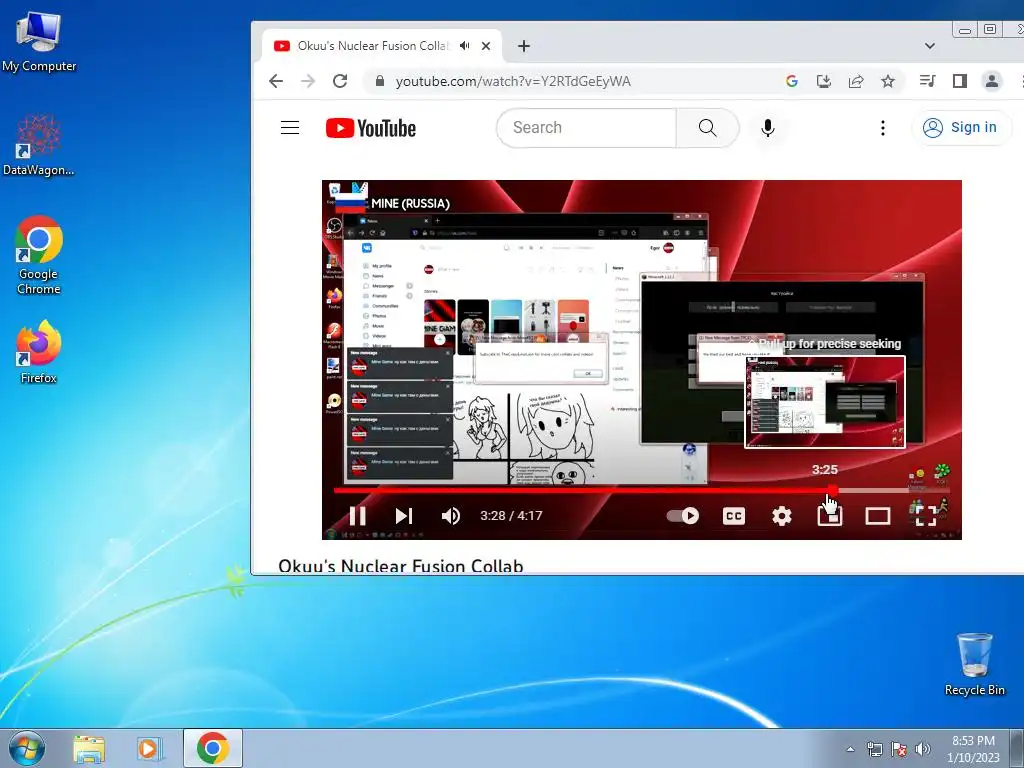
Task: Switch to theater mode
Action: click(878, 516)
